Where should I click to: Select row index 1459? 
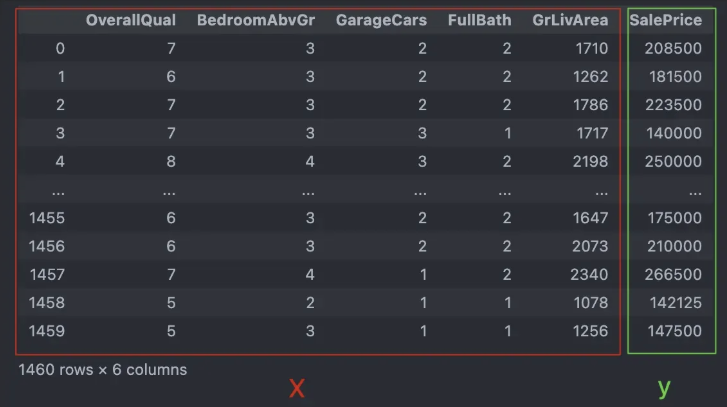[47, 331]
